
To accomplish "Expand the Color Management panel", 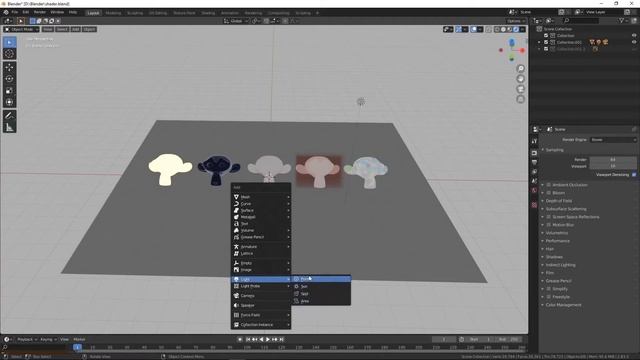I will pos(563,305).
